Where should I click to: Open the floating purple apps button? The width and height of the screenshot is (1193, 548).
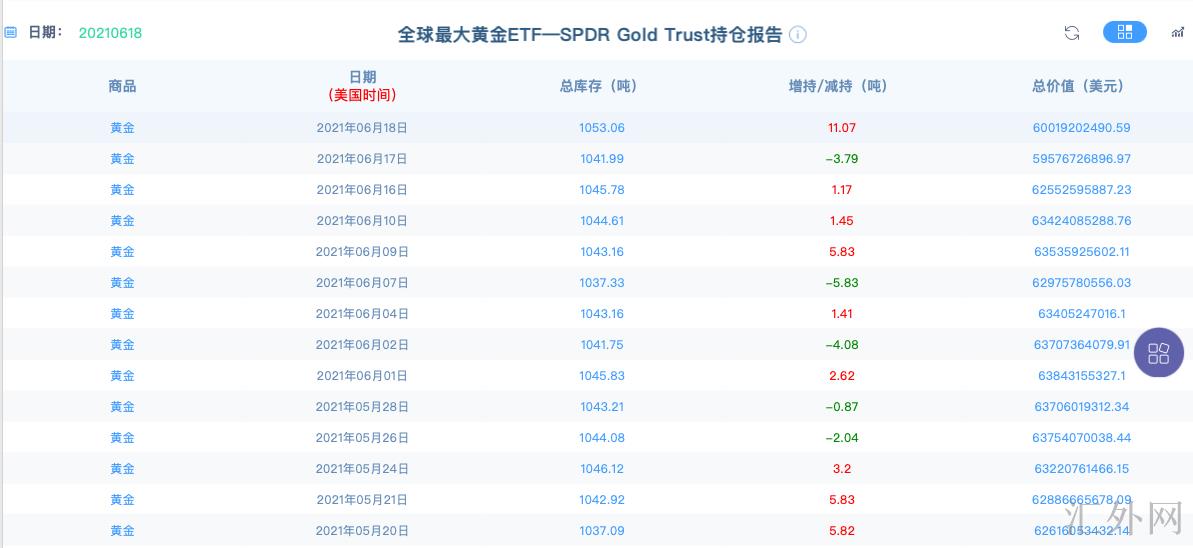(1159, 353)
